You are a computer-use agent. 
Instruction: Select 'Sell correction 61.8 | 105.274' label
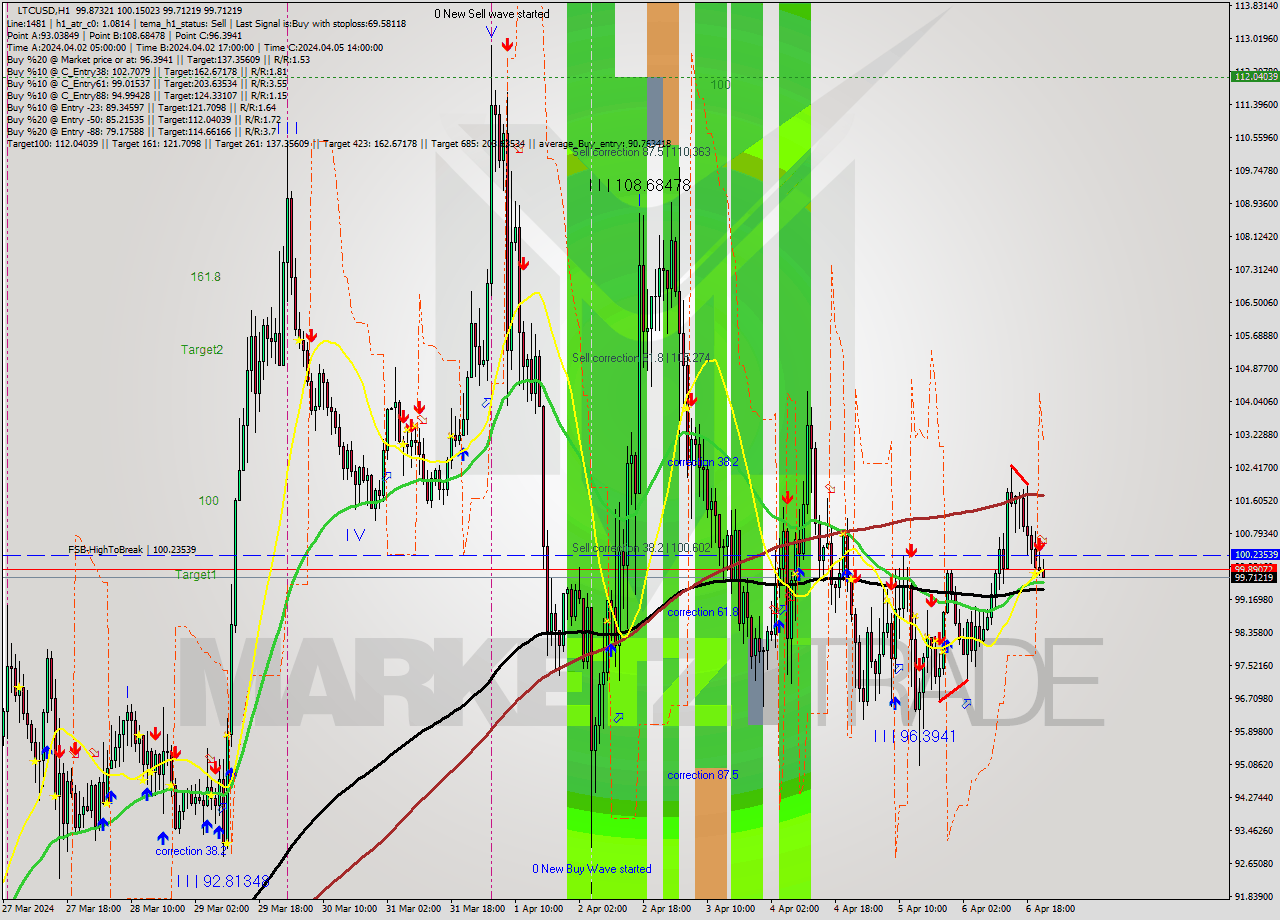(x=641, y=358)
